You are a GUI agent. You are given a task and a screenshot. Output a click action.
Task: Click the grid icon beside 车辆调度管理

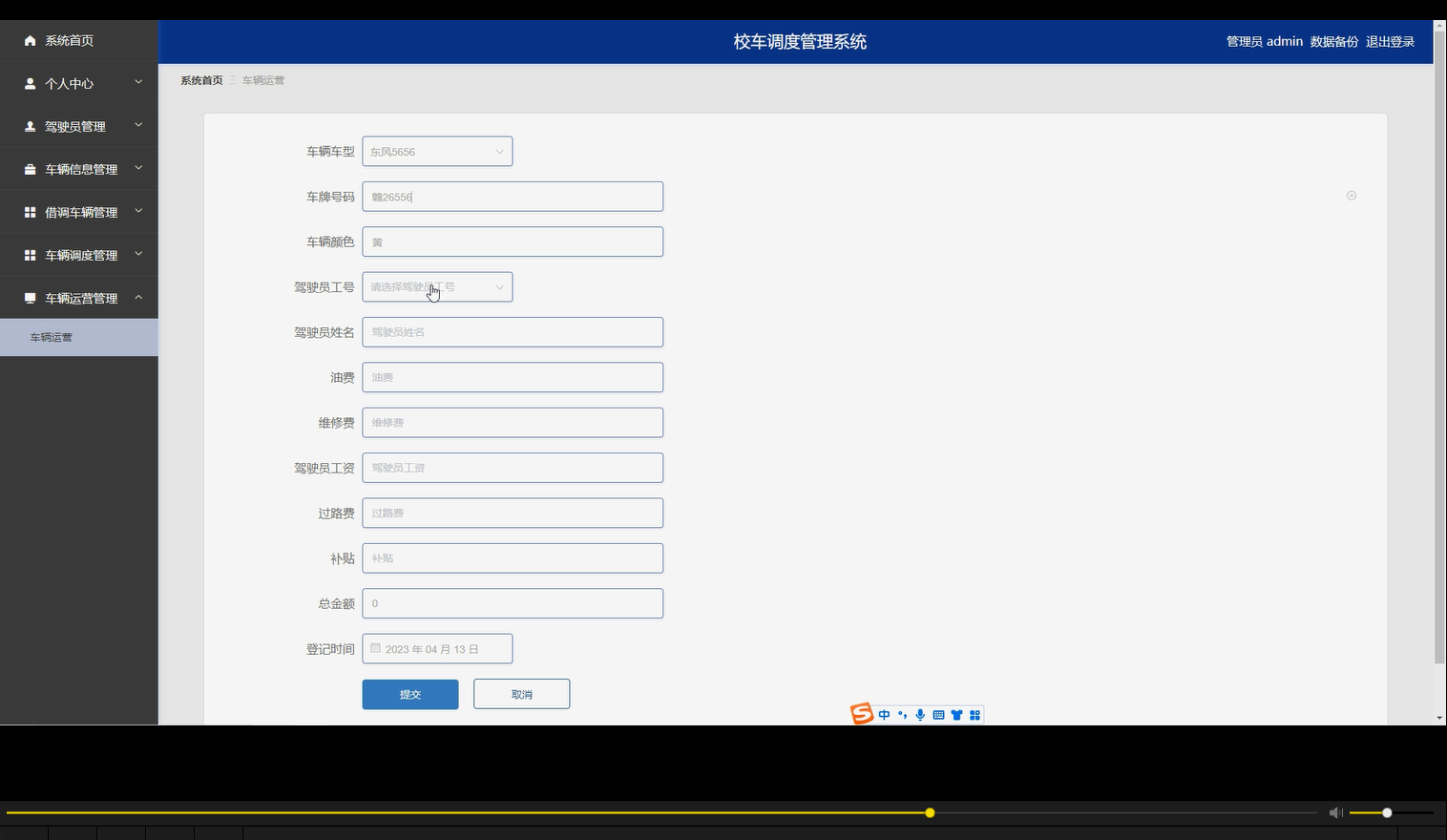click(x=30, y=256)
